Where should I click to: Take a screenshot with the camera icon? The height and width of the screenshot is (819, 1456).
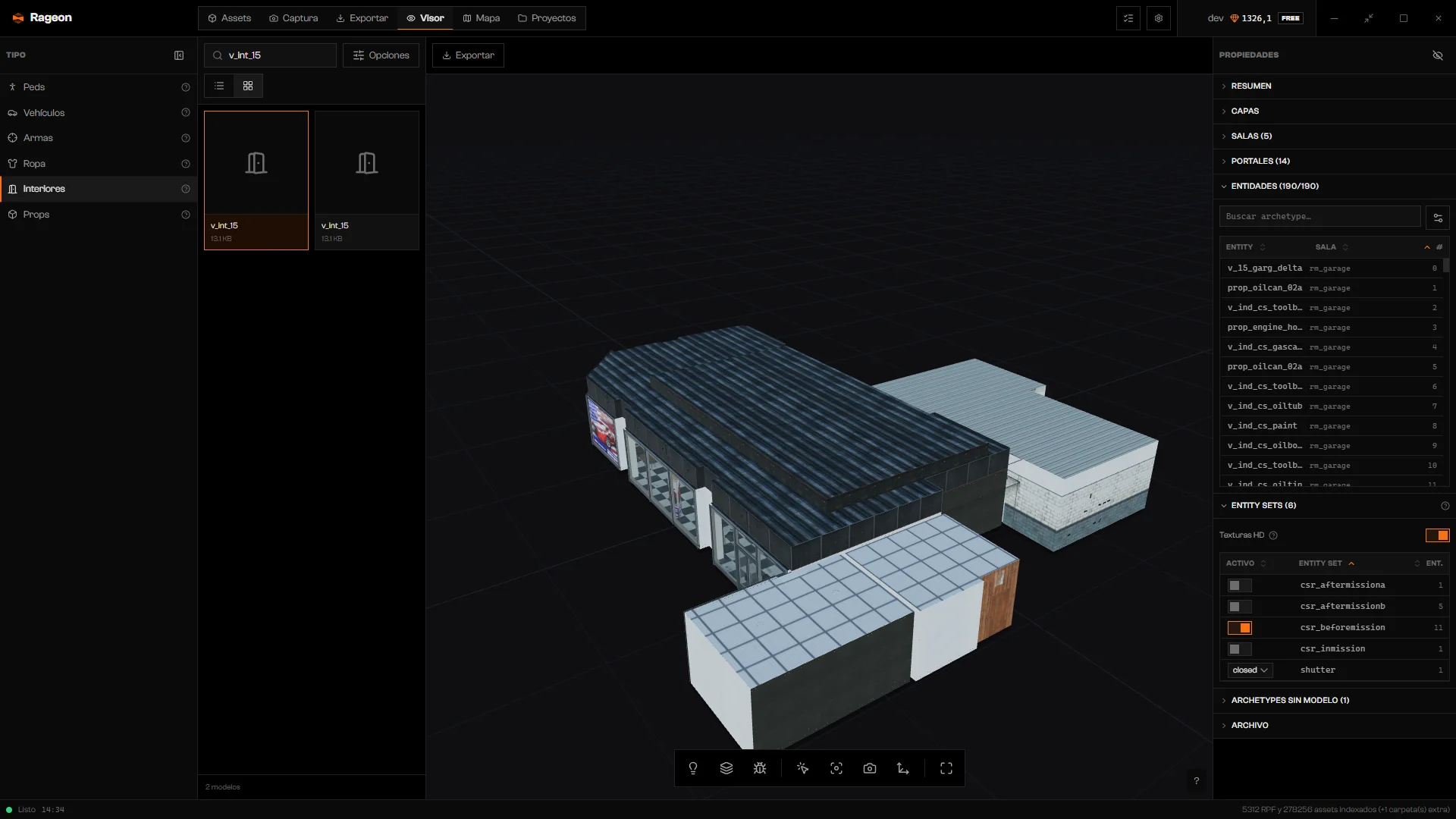[870, 768]
